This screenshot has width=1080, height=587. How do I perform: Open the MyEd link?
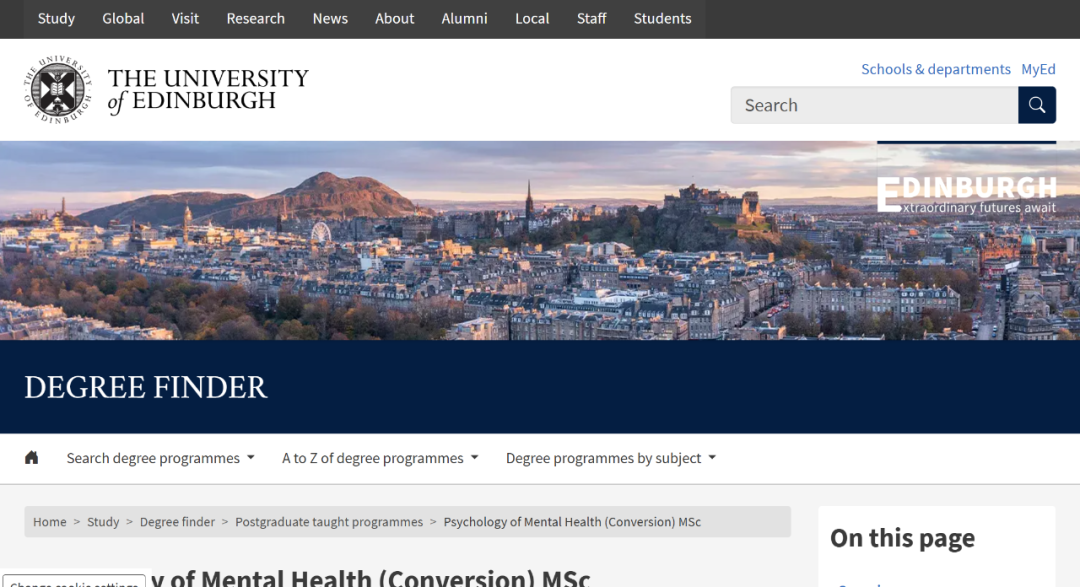click(1038, 69)
